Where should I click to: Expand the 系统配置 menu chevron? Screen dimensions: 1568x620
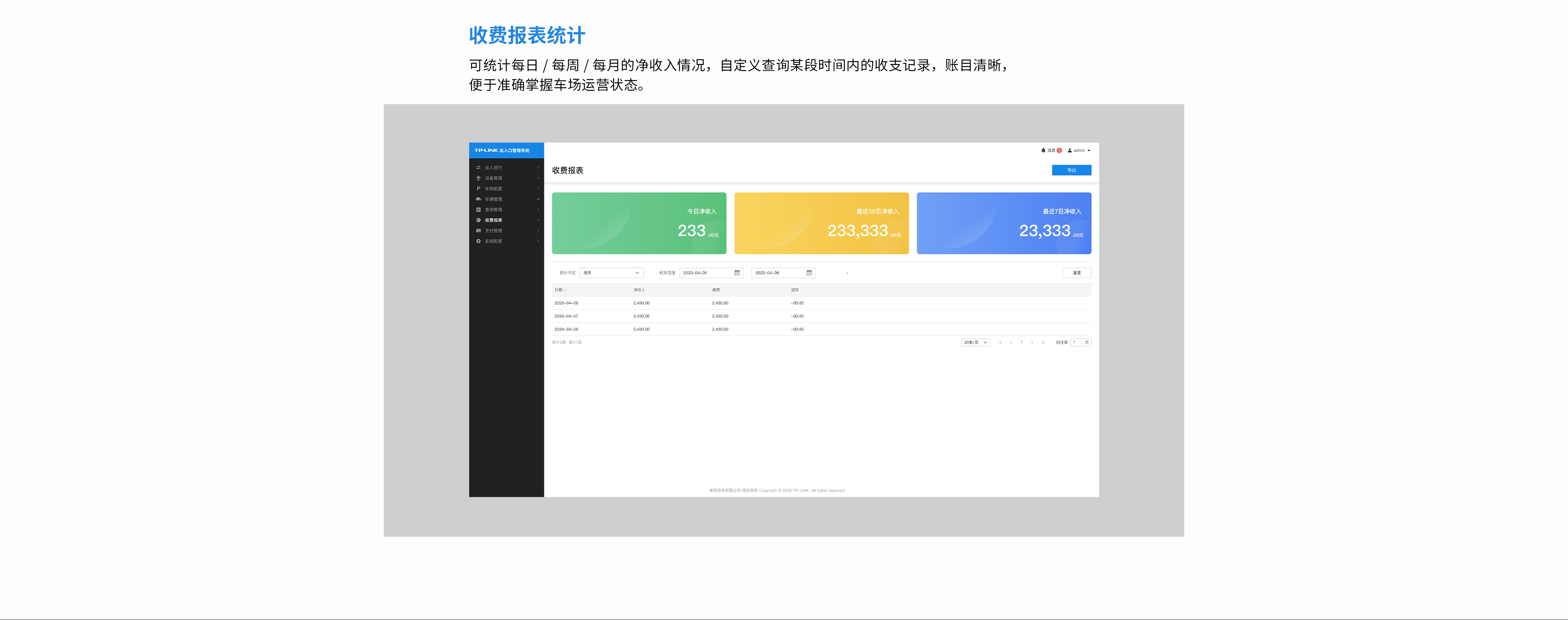click(x=538, y=241)
